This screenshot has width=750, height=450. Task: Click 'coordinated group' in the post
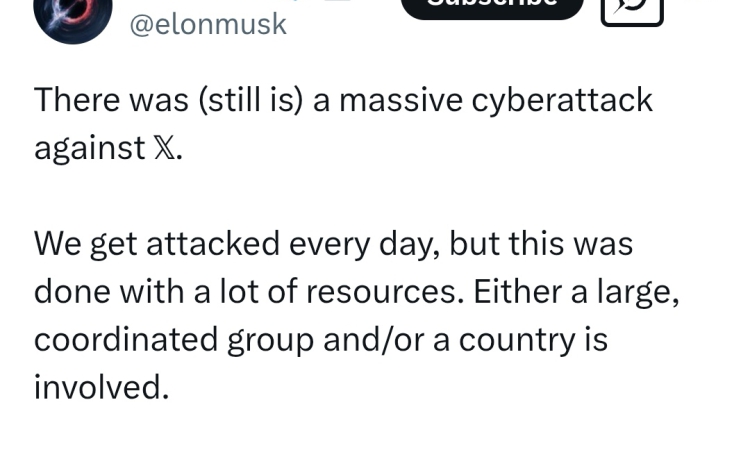(174, 340)
